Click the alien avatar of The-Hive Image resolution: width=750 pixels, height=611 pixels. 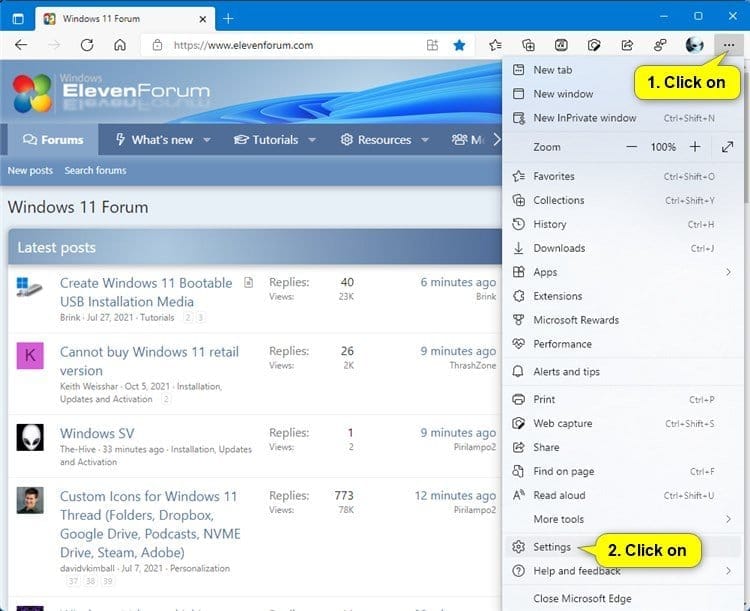coord(30,437)
